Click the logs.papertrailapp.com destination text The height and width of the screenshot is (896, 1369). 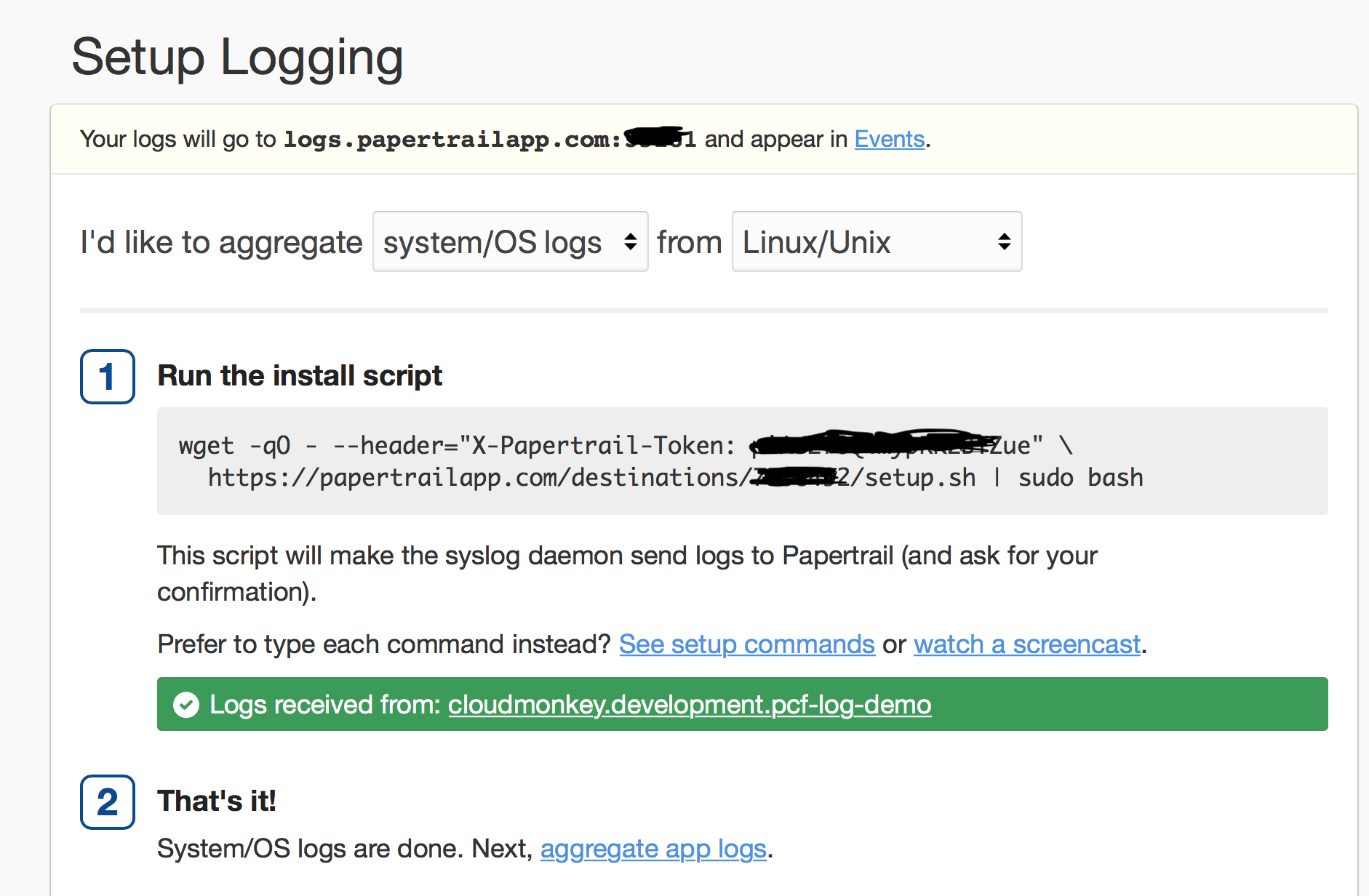[490, 139]
